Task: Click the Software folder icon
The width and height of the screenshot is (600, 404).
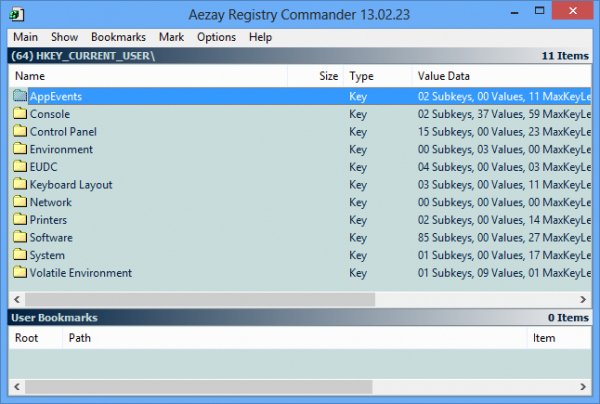Action: (20, 237)
